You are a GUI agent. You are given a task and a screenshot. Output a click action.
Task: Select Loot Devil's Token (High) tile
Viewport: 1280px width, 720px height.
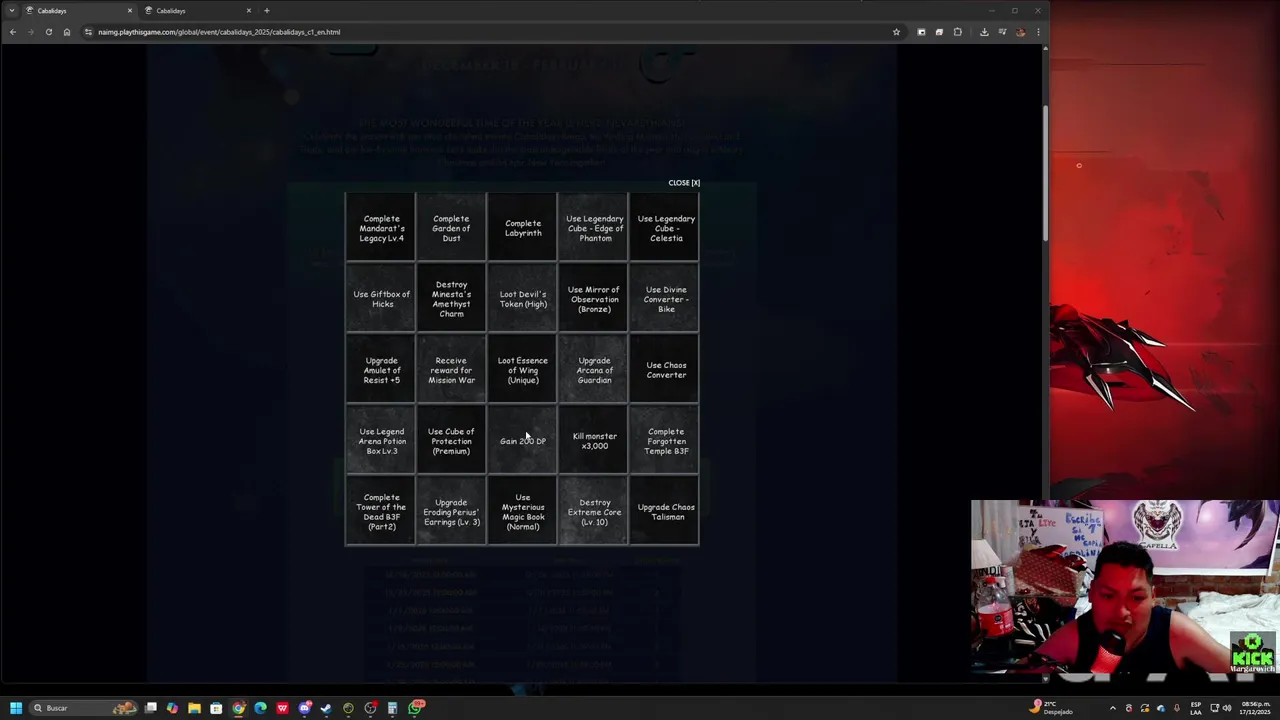(522, 299)
